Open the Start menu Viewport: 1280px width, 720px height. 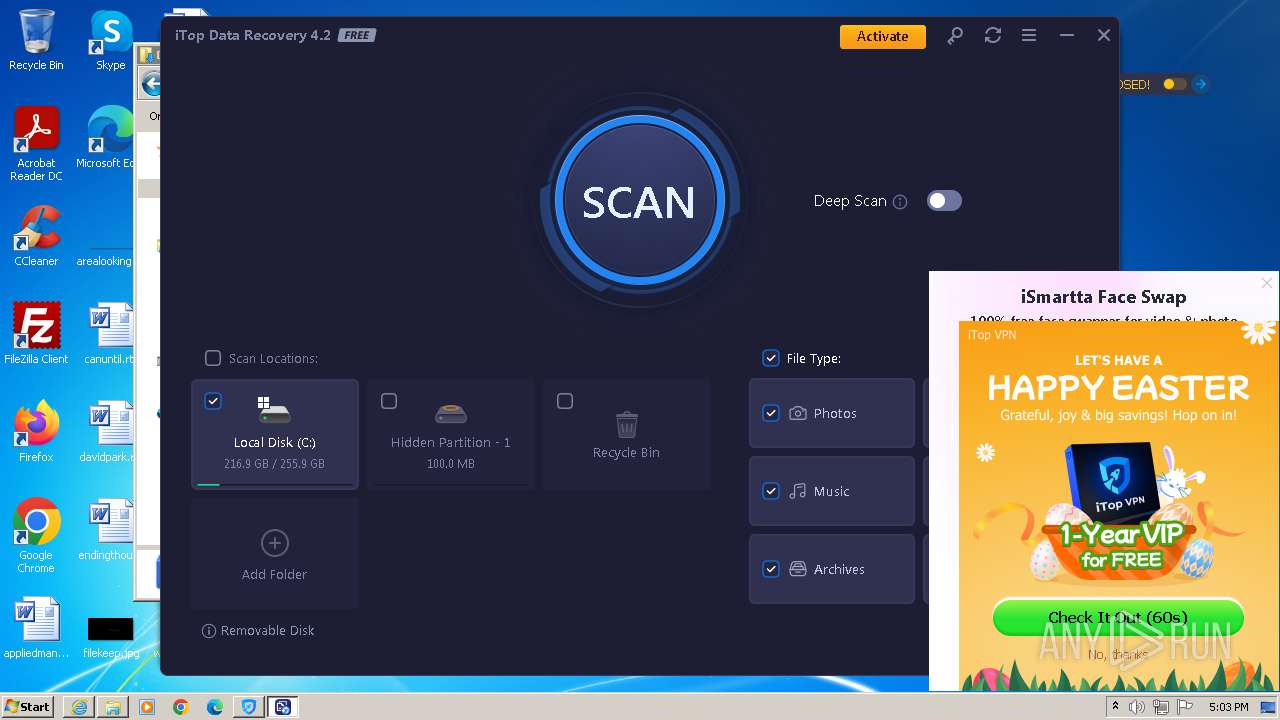click(27, 706)
